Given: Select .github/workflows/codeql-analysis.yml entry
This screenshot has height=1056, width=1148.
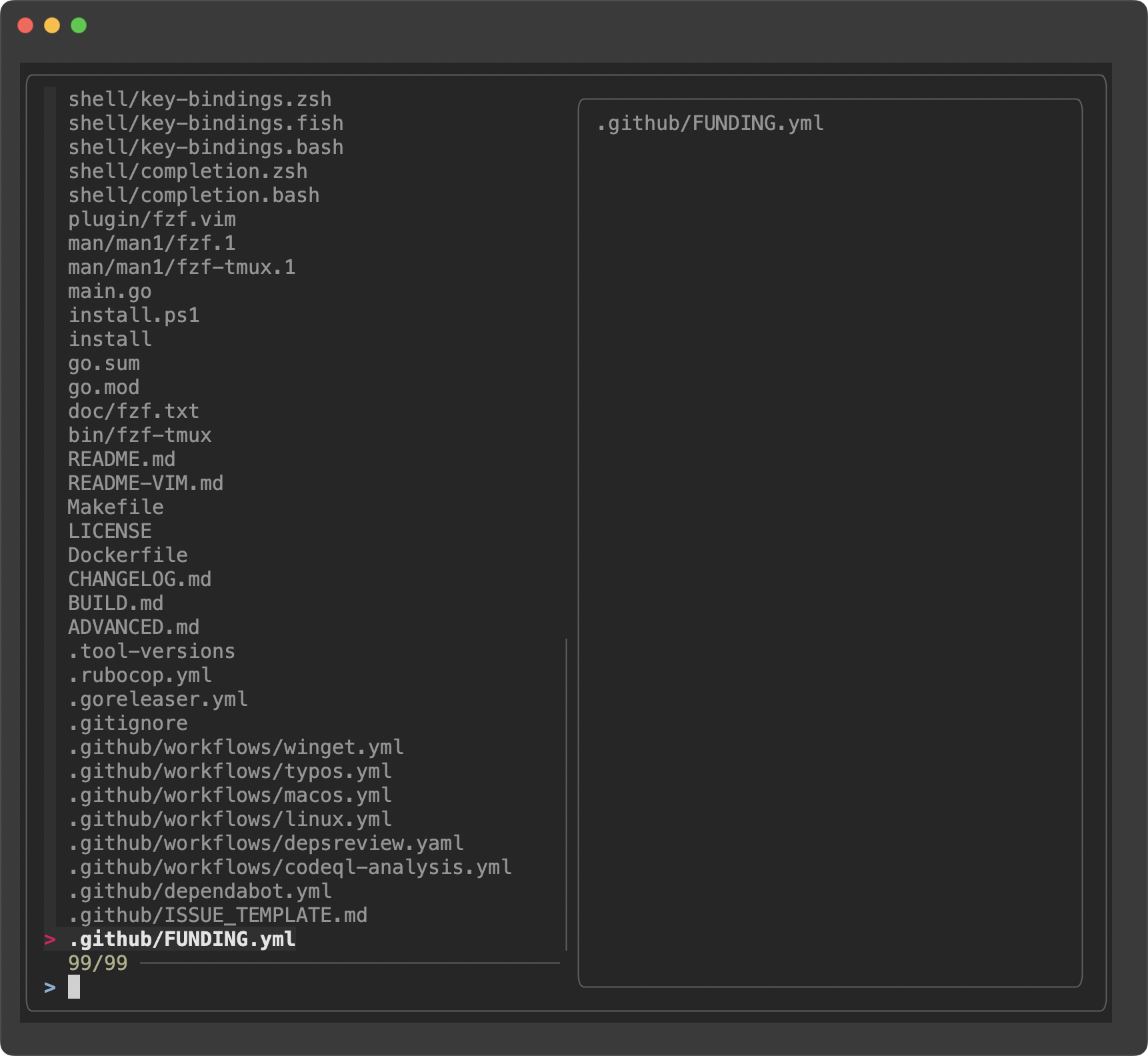Looking at the screenshot, I should click(x=289, y=867).
